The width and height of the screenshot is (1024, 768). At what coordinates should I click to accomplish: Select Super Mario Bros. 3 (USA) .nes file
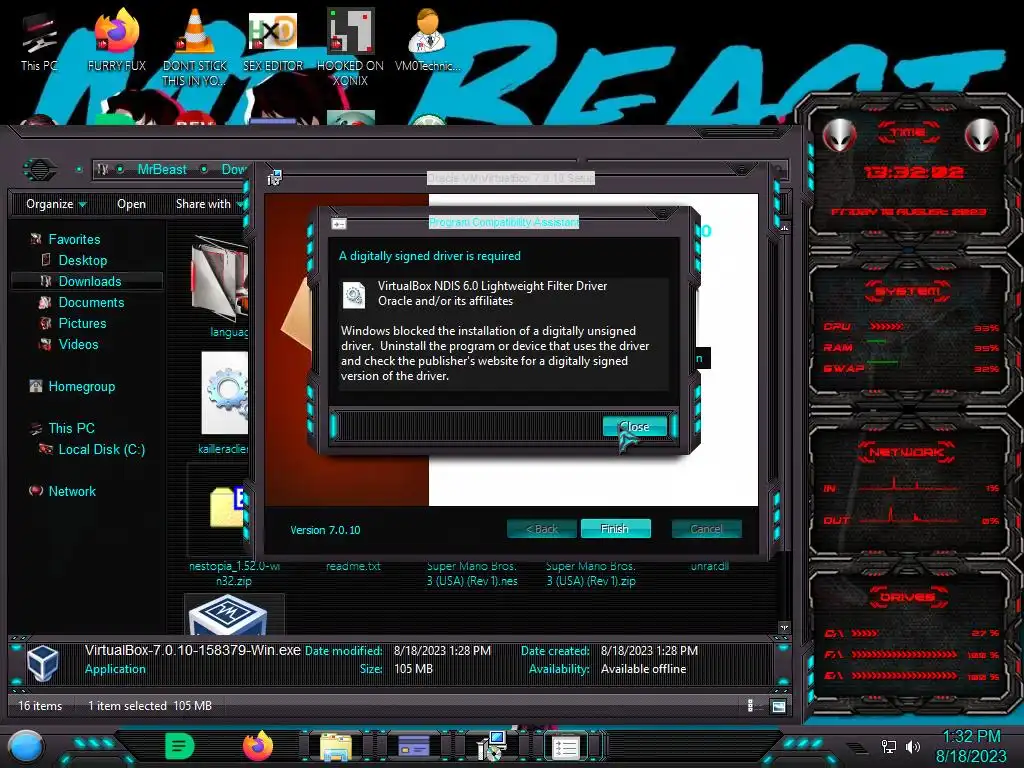pyautogui.click(x=472, y=573)
